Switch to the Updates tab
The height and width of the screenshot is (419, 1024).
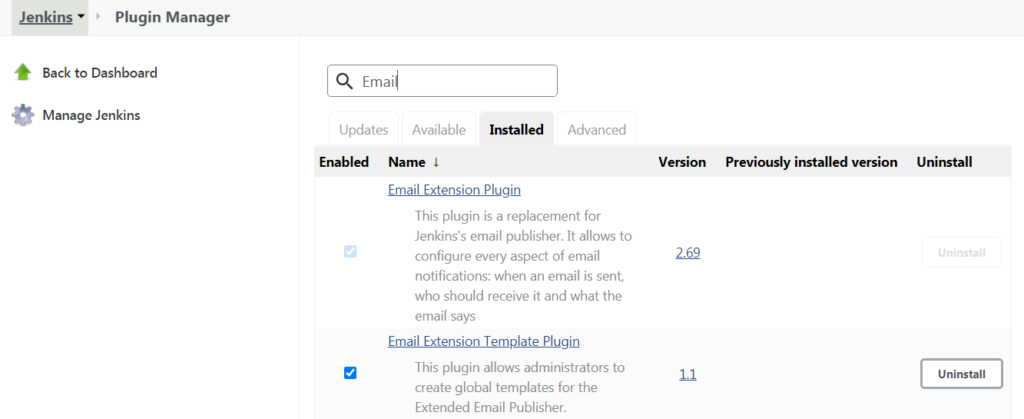364,129
